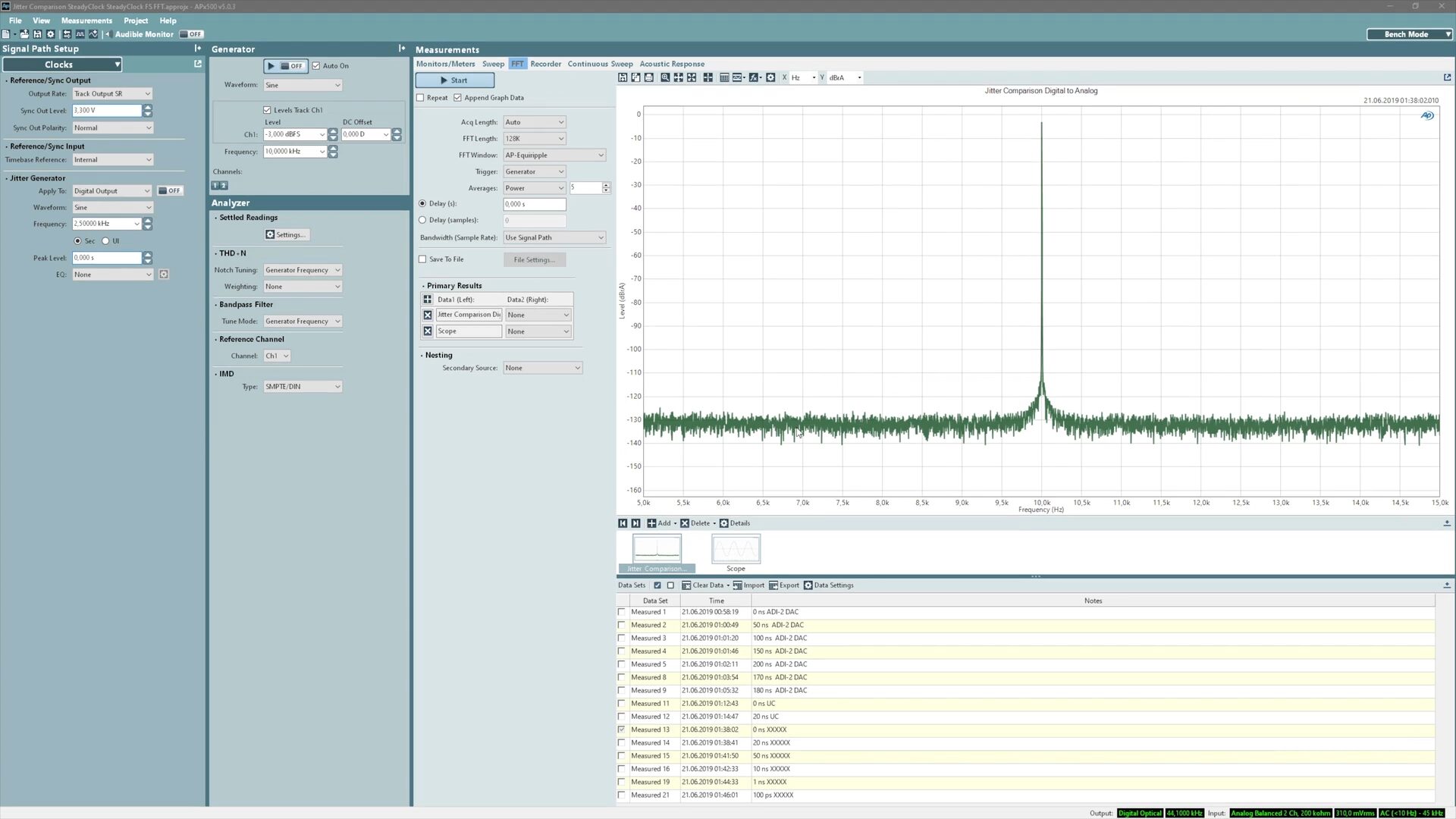Screen dimensions: 1456x819
Task: Click the open project folder icon
Action: (x=24, y=34)
